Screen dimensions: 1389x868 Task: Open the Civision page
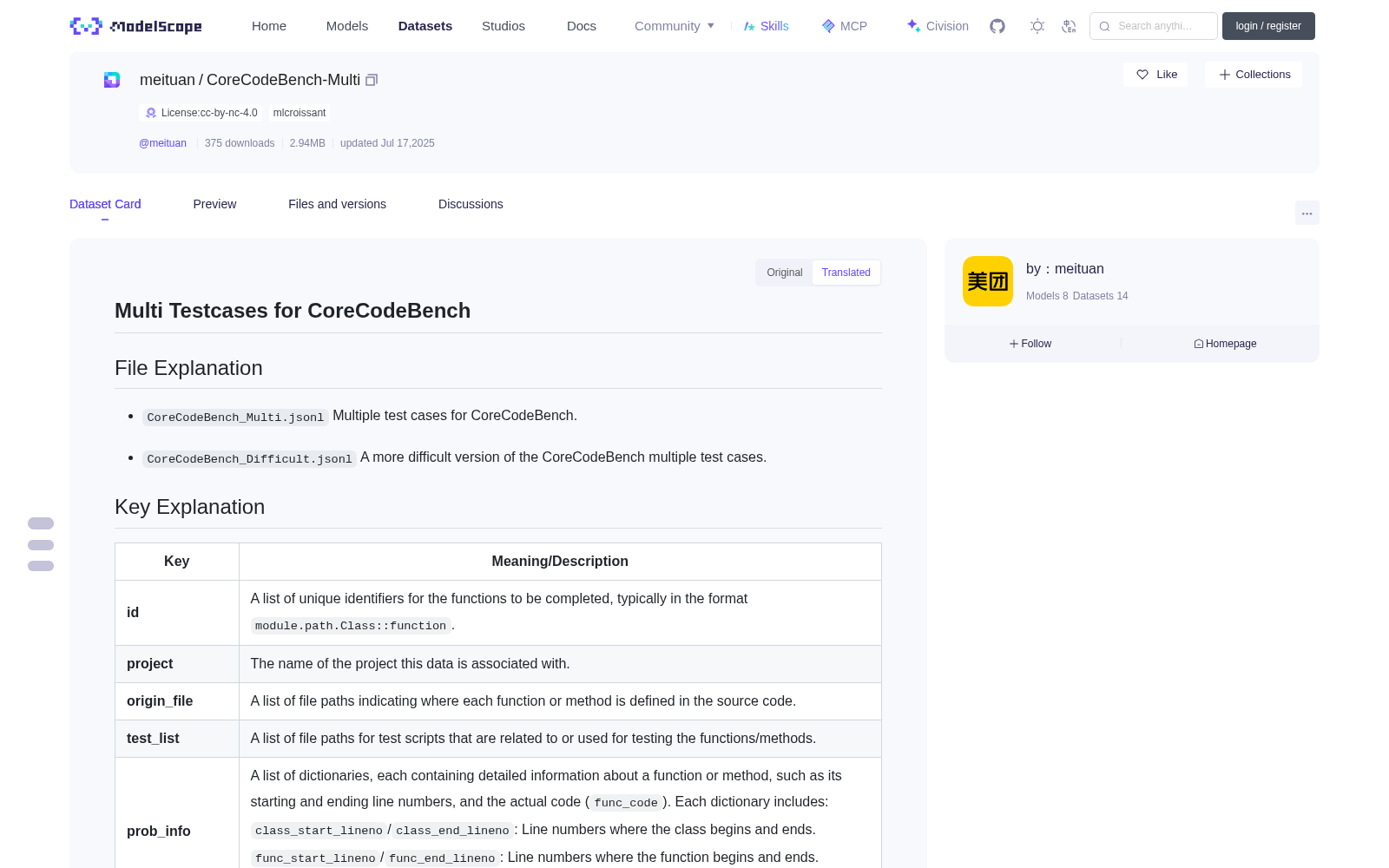point(938,26)
